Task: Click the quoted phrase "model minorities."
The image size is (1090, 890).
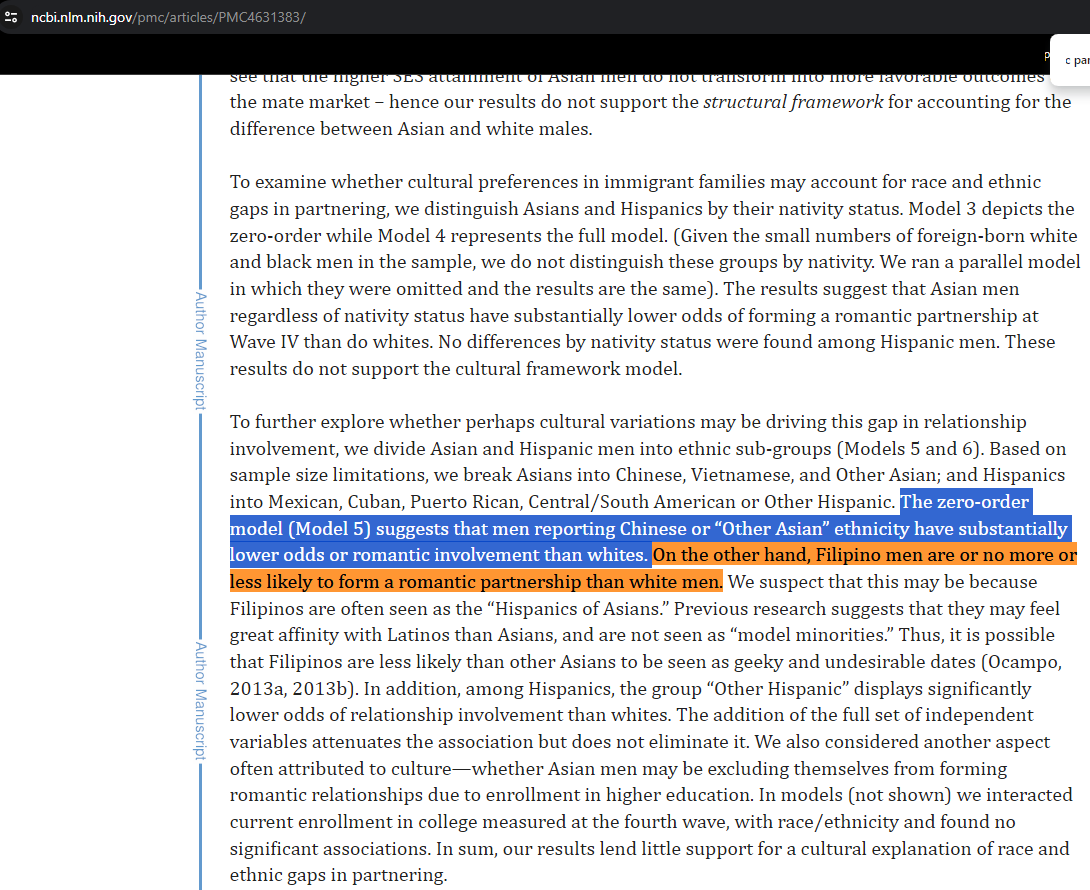Action: [811, 636]
